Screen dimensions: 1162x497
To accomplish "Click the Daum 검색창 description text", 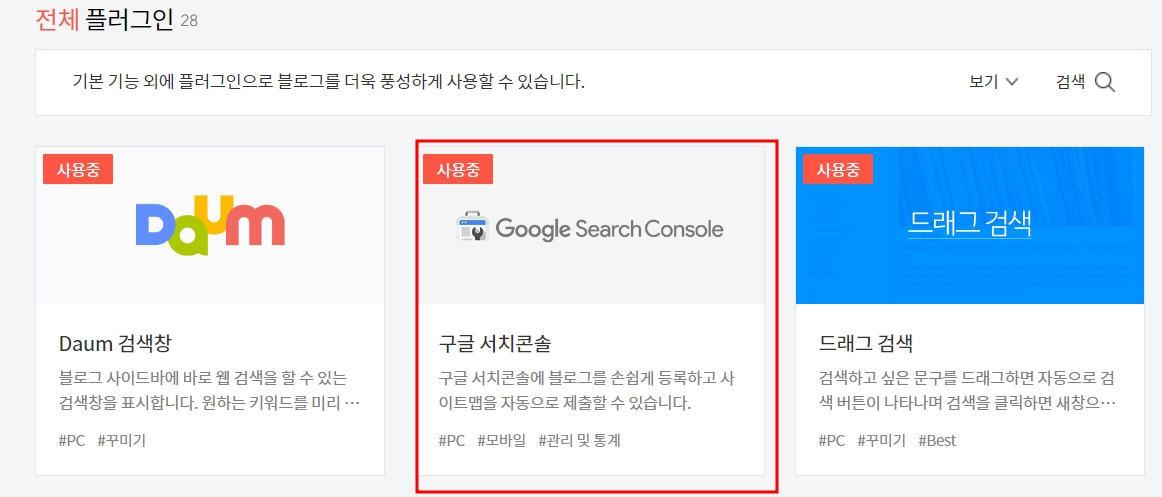I will click(209, 391).
